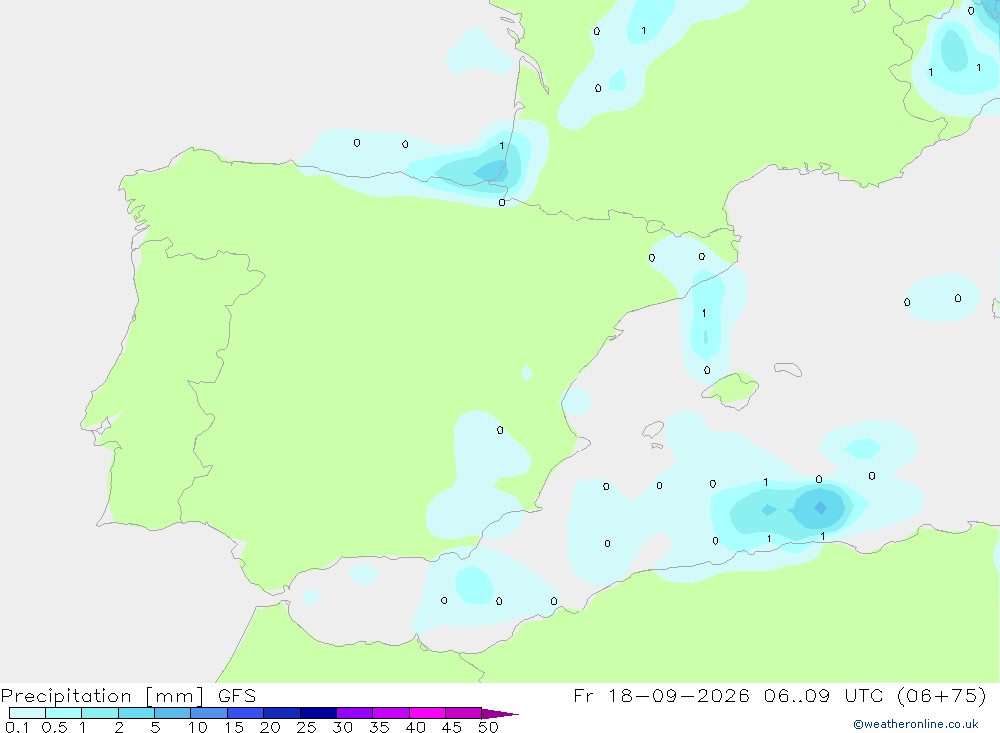Viewport: 1000px width, 733px height.
Task: Click the precipitation cell over the Alps
Action: click(x=954, y=50)
